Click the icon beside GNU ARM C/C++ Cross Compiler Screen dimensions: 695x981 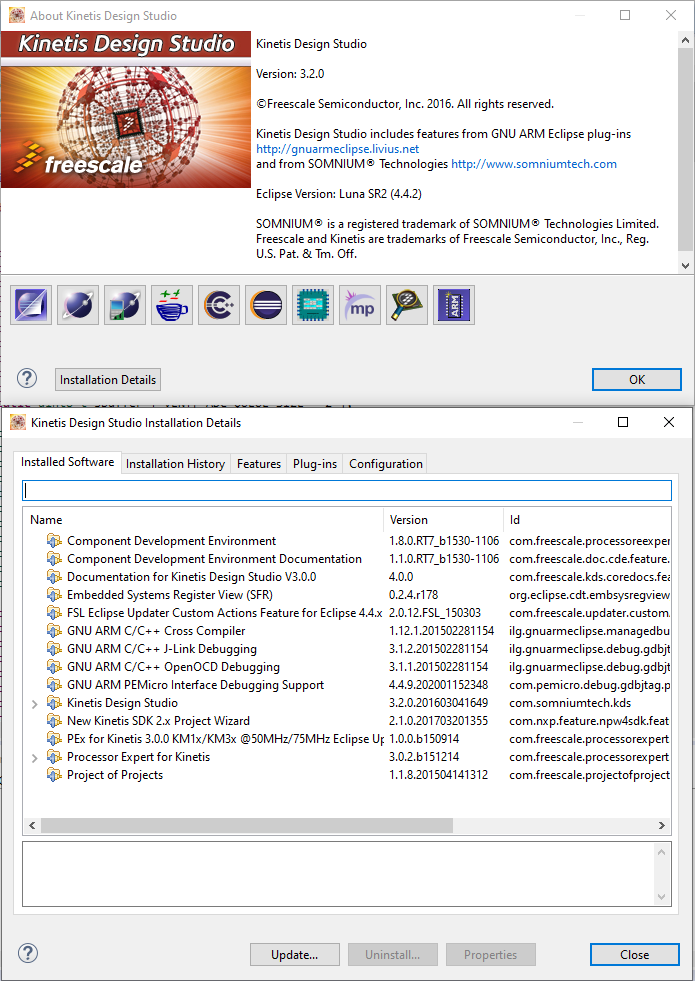(54, 631)
